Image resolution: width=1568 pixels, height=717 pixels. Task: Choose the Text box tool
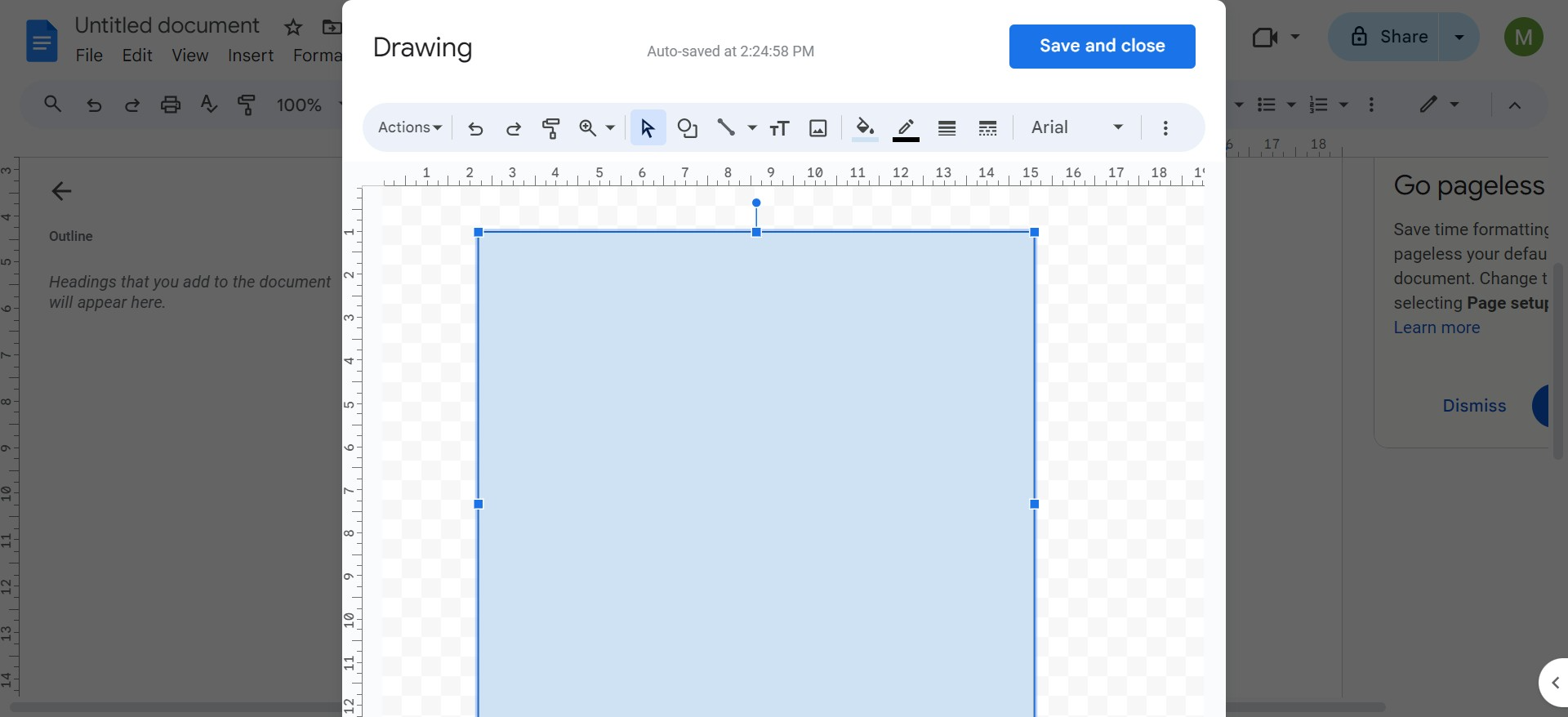tap(779, 128)
